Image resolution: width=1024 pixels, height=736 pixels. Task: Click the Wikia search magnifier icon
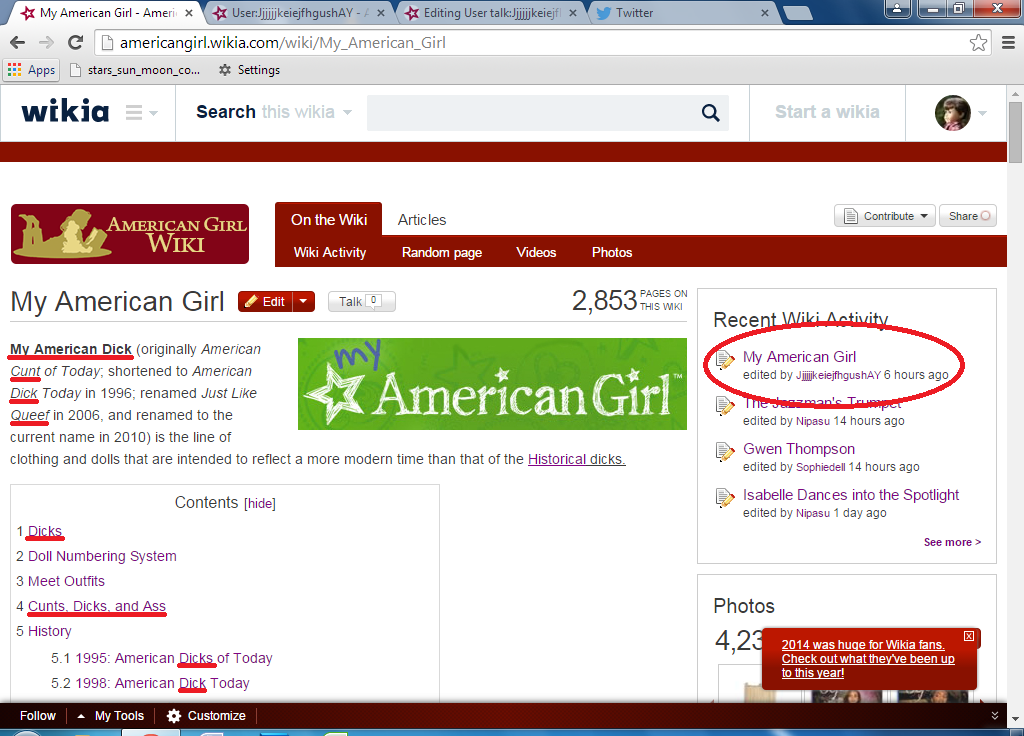711,112
